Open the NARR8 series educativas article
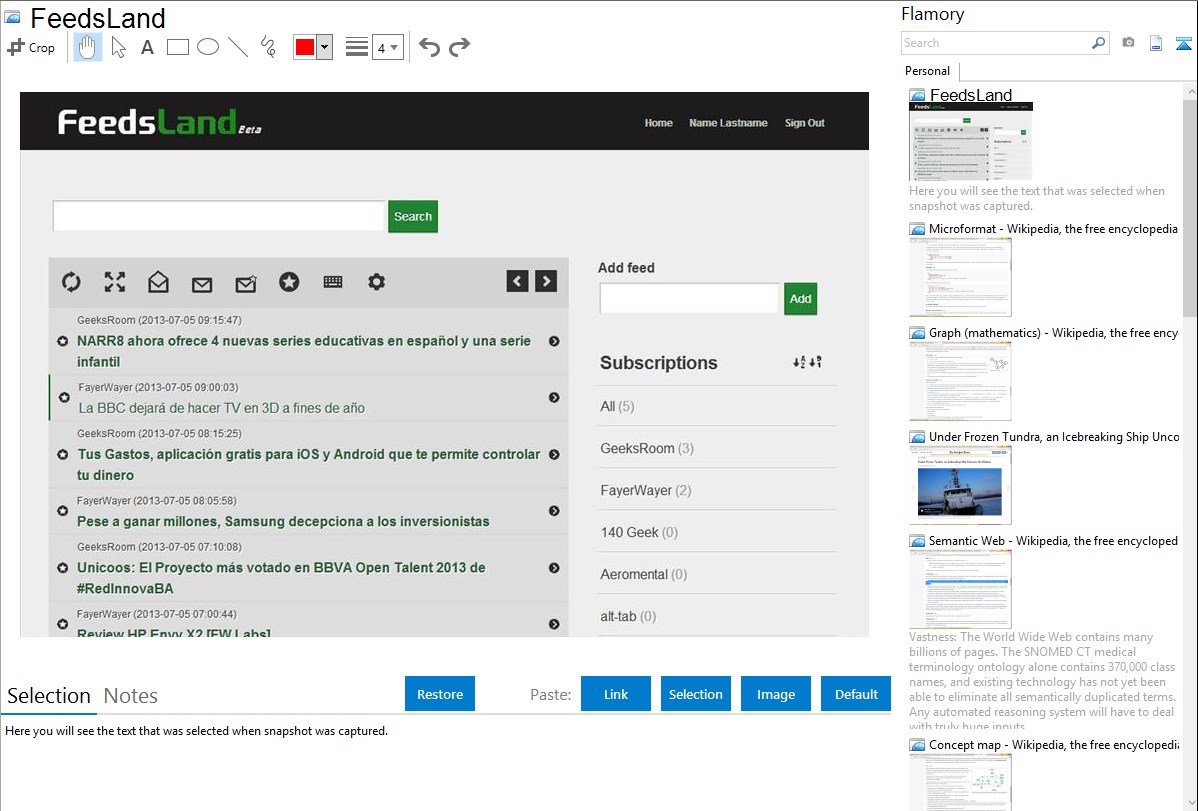Screen dimensions: 1198x811 [x=303, y=352]
